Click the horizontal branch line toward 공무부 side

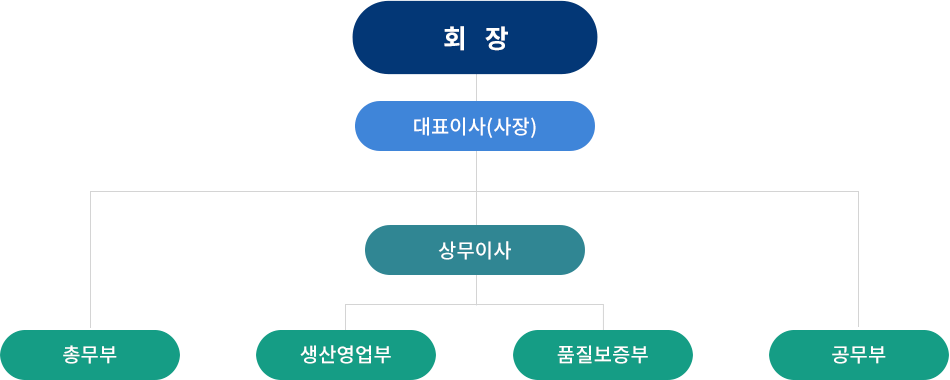[x=668, y=192]
